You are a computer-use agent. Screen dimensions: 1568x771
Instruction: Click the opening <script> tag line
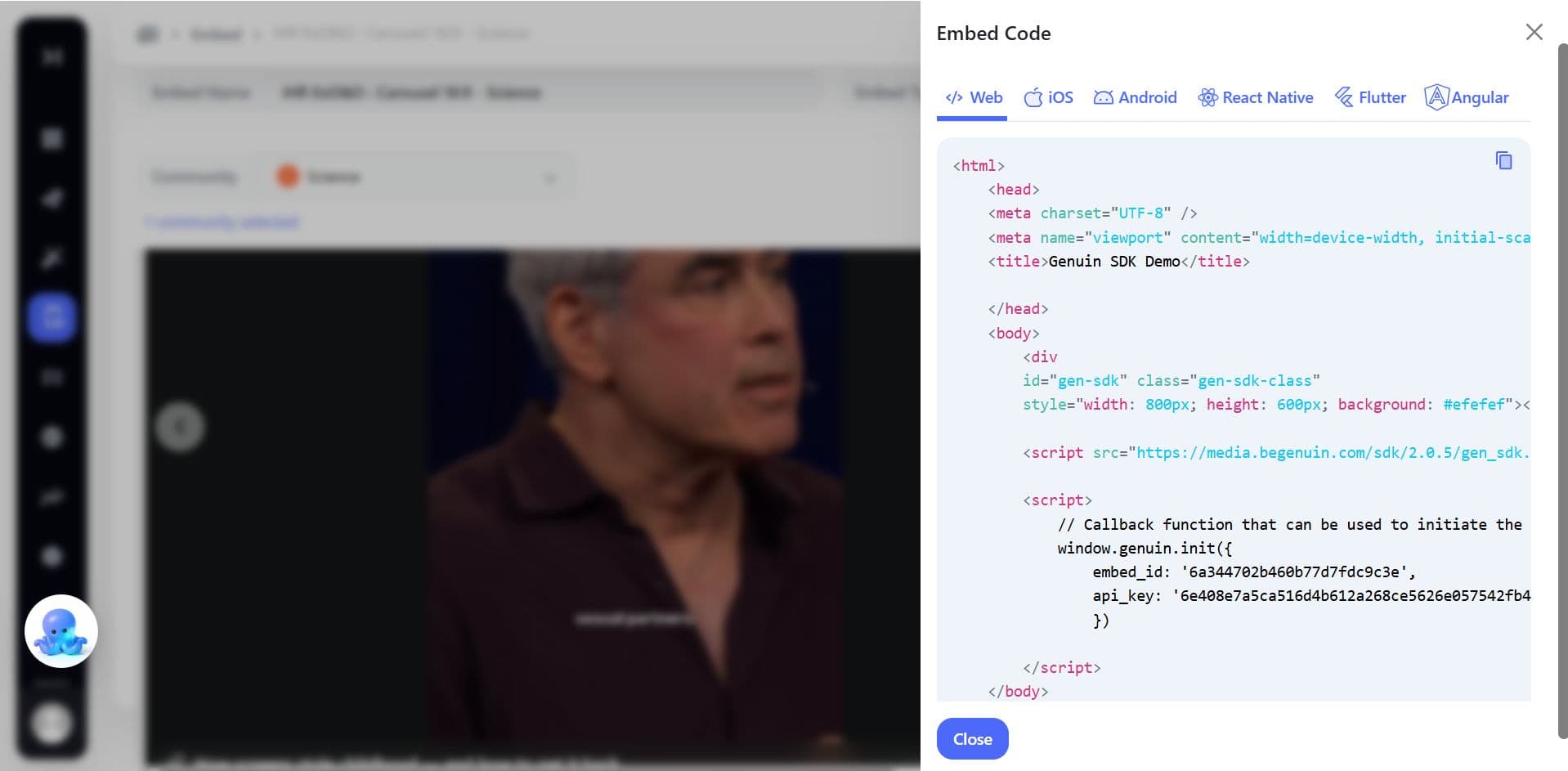1057,500
